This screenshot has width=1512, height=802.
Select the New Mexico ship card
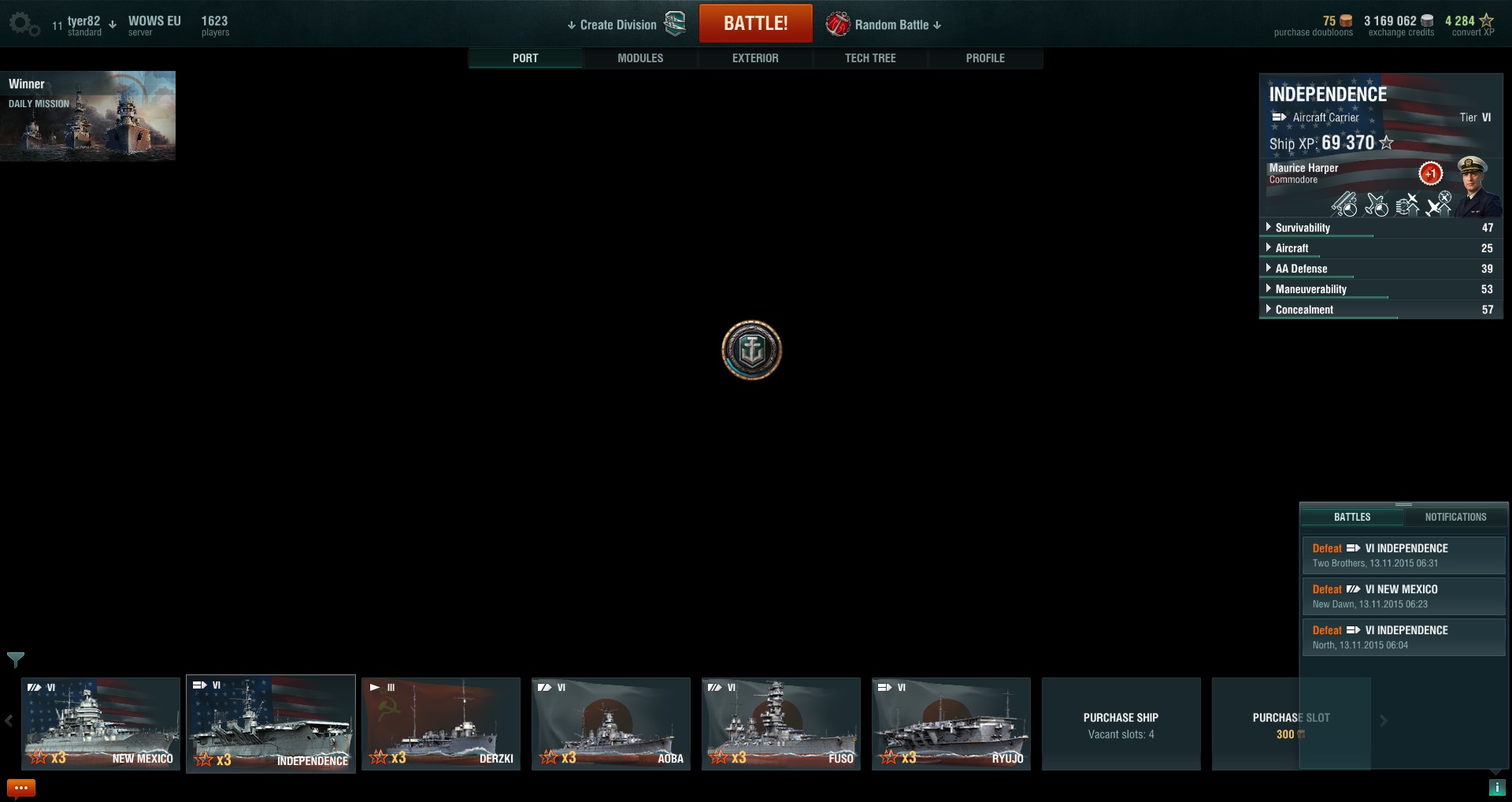[101, 724]
